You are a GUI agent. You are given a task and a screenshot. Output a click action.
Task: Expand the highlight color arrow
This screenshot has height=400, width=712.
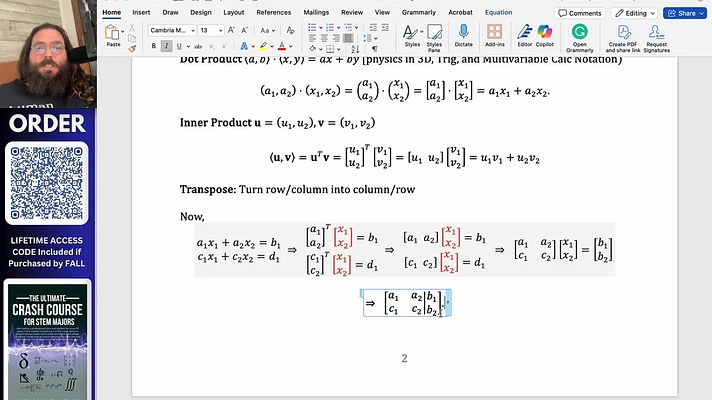[x=272, y=46]
